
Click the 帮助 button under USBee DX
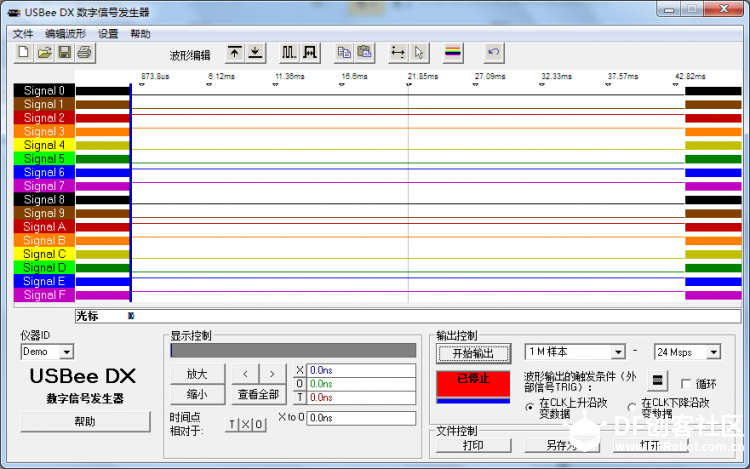tap(85, 421)
